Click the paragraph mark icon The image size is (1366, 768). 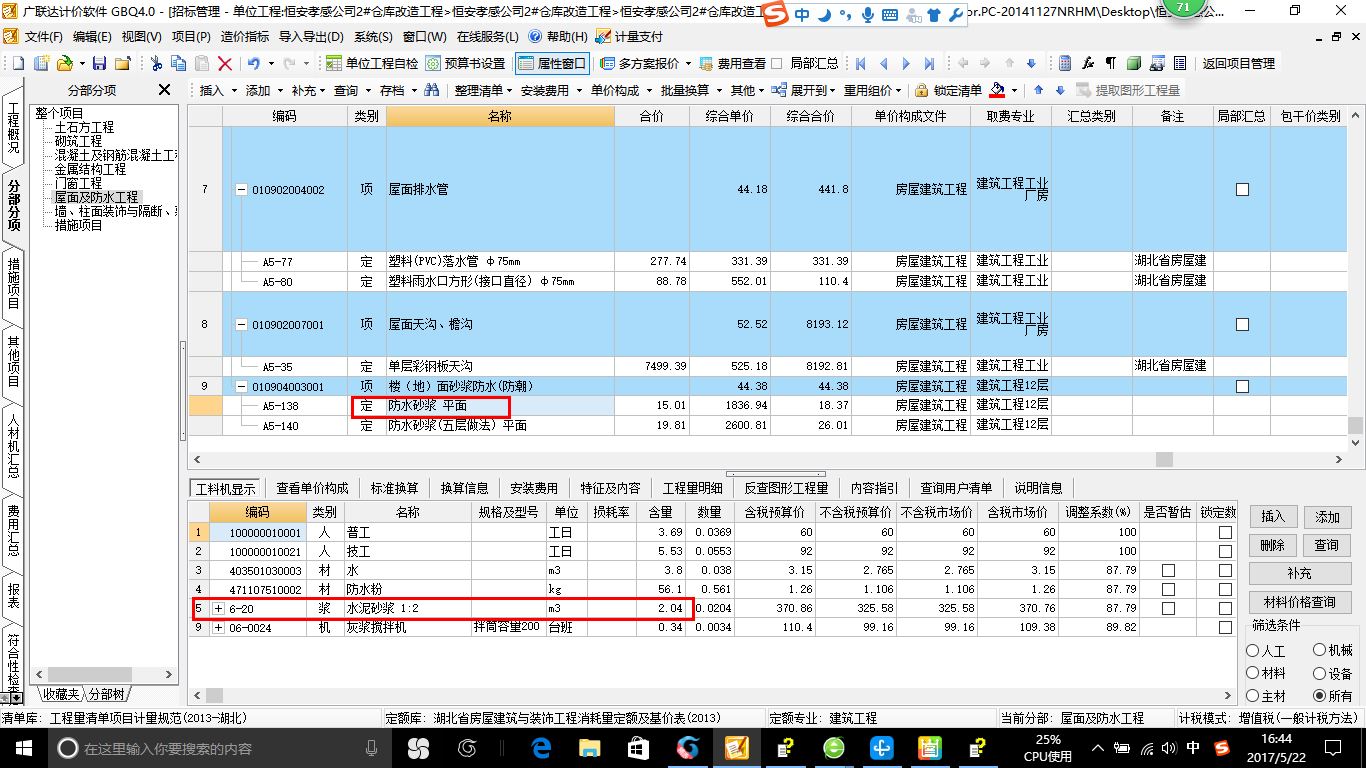pyautogui.click(x=1110, y=63)
